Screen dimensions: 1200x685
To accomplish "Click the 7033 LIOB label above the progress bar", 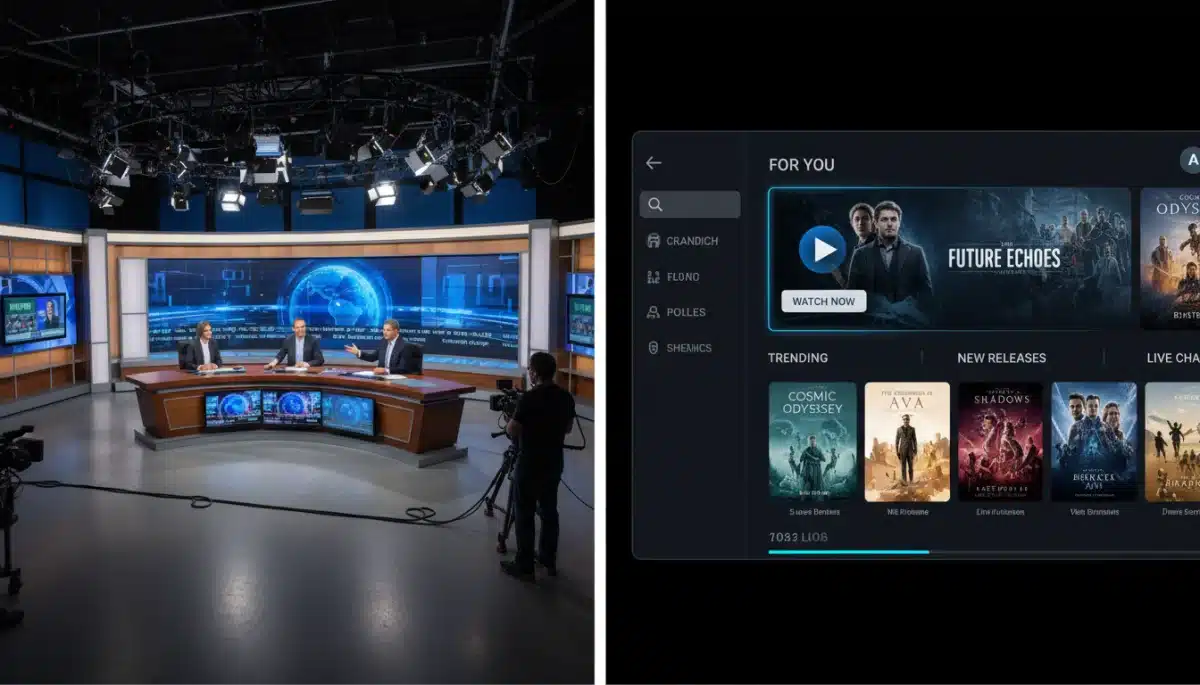I will (x=798, y=537).
